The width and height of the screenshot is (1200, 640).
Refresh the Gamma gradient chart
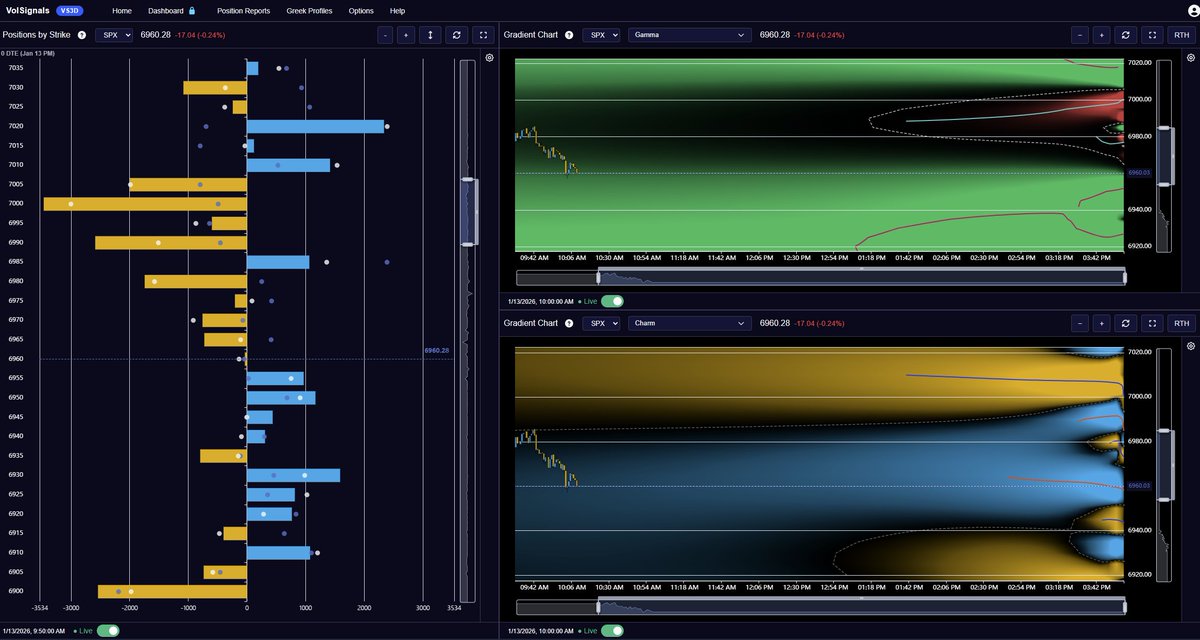click(x=1126, y=34)
